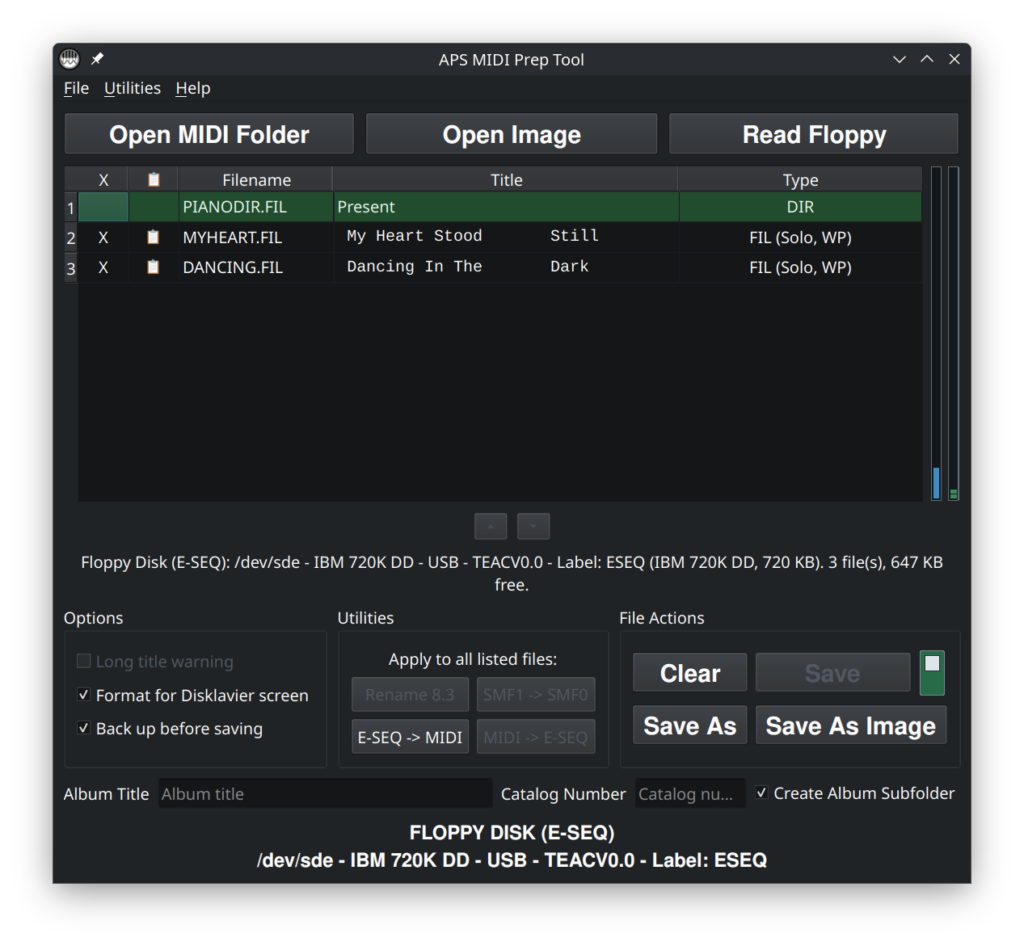
Task: Click Save As Image button
Action: tap(851, 725)
